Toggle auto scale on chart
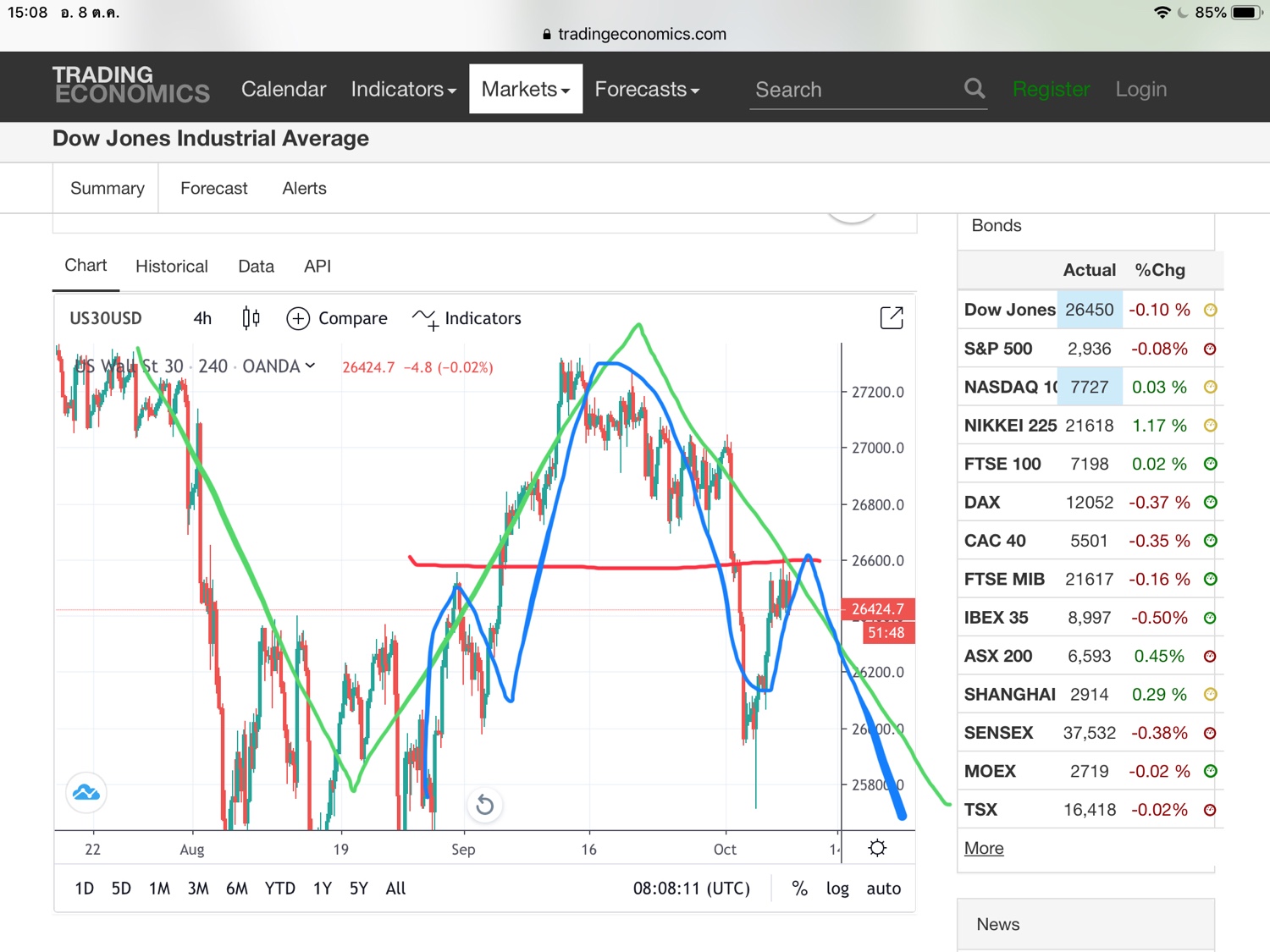Viewport: 1270px width, 952px height. 884,889
